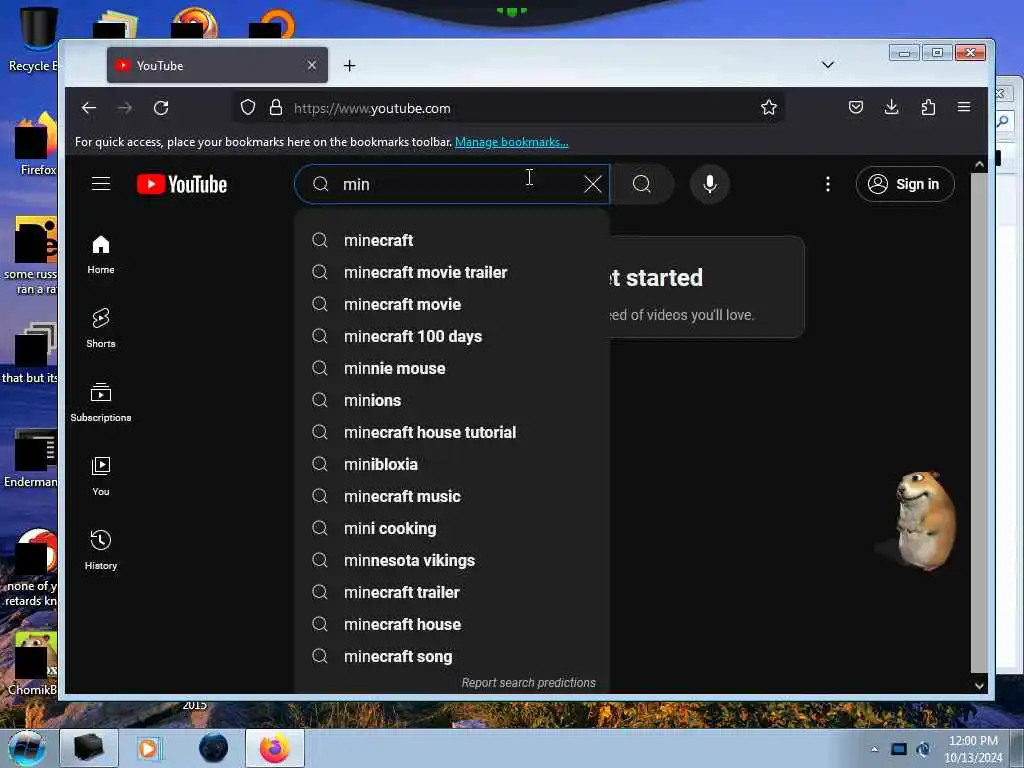Open History in the sidebar
The height and width of the screenshot is (768, 1024).
(101, 551)
